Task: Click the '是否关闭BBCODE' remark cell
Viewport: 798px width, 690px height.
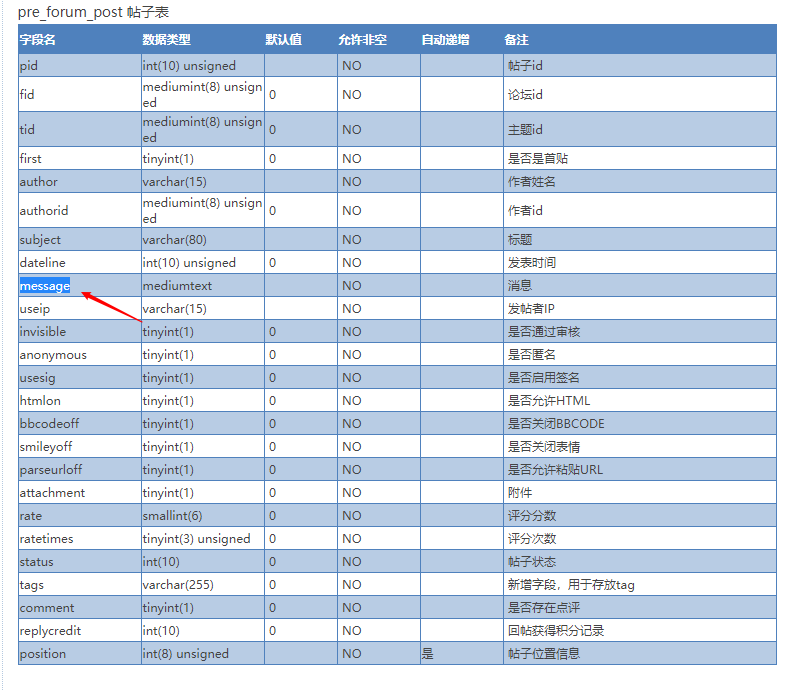Action: click(640, 423)
